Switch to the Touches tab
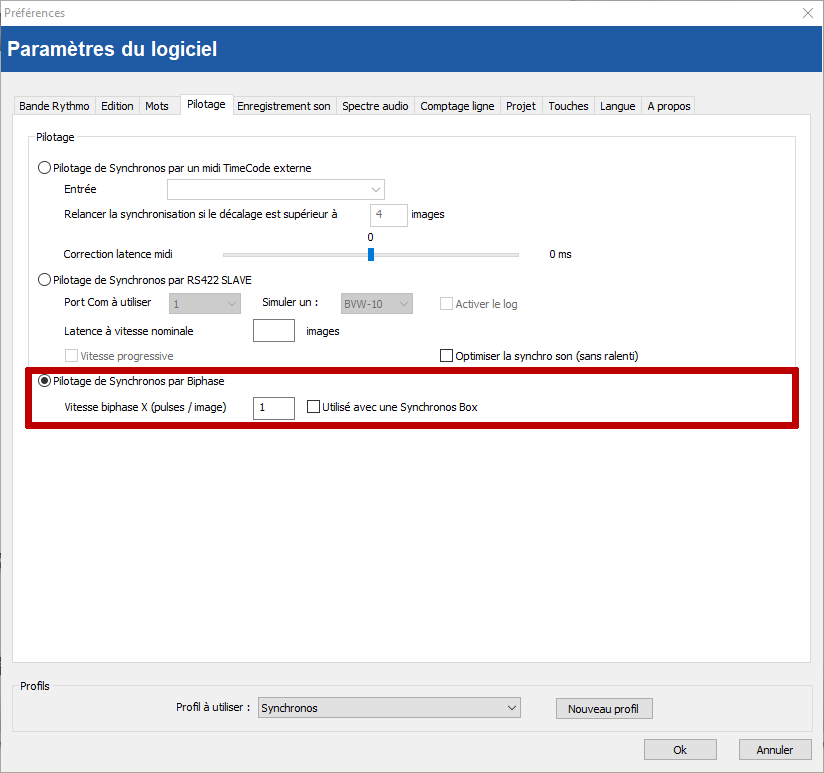824x773 pixels. click(x=568, y=106)
